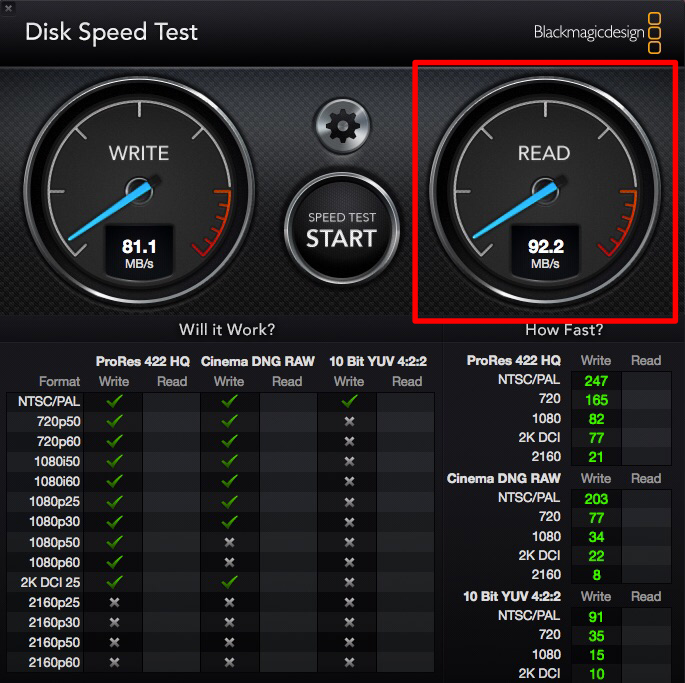
Task: Click the 2160p60 format row label
Action: click(x=54, y=663)
